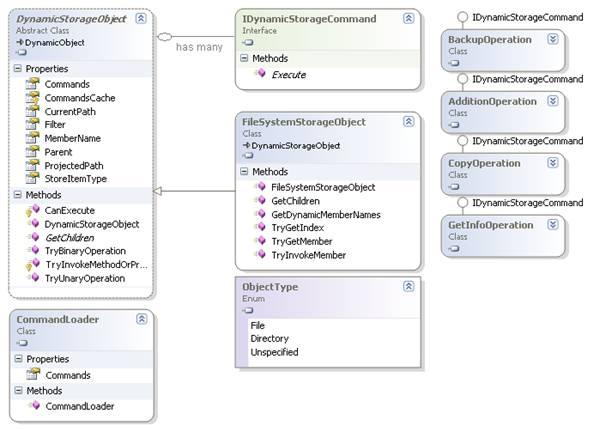Expand the GetInfoOperation class box
The height and width of the screenshot is (429, 589).
(553, 225)
